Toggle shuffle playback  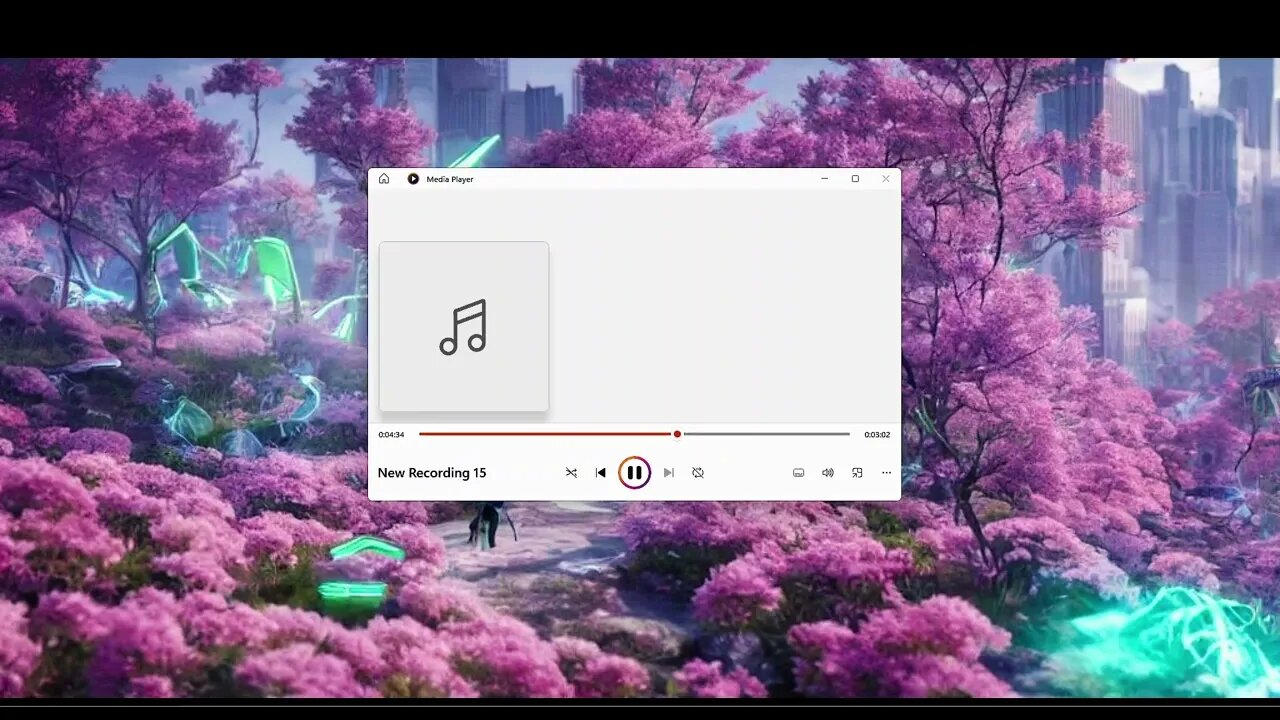571,473
